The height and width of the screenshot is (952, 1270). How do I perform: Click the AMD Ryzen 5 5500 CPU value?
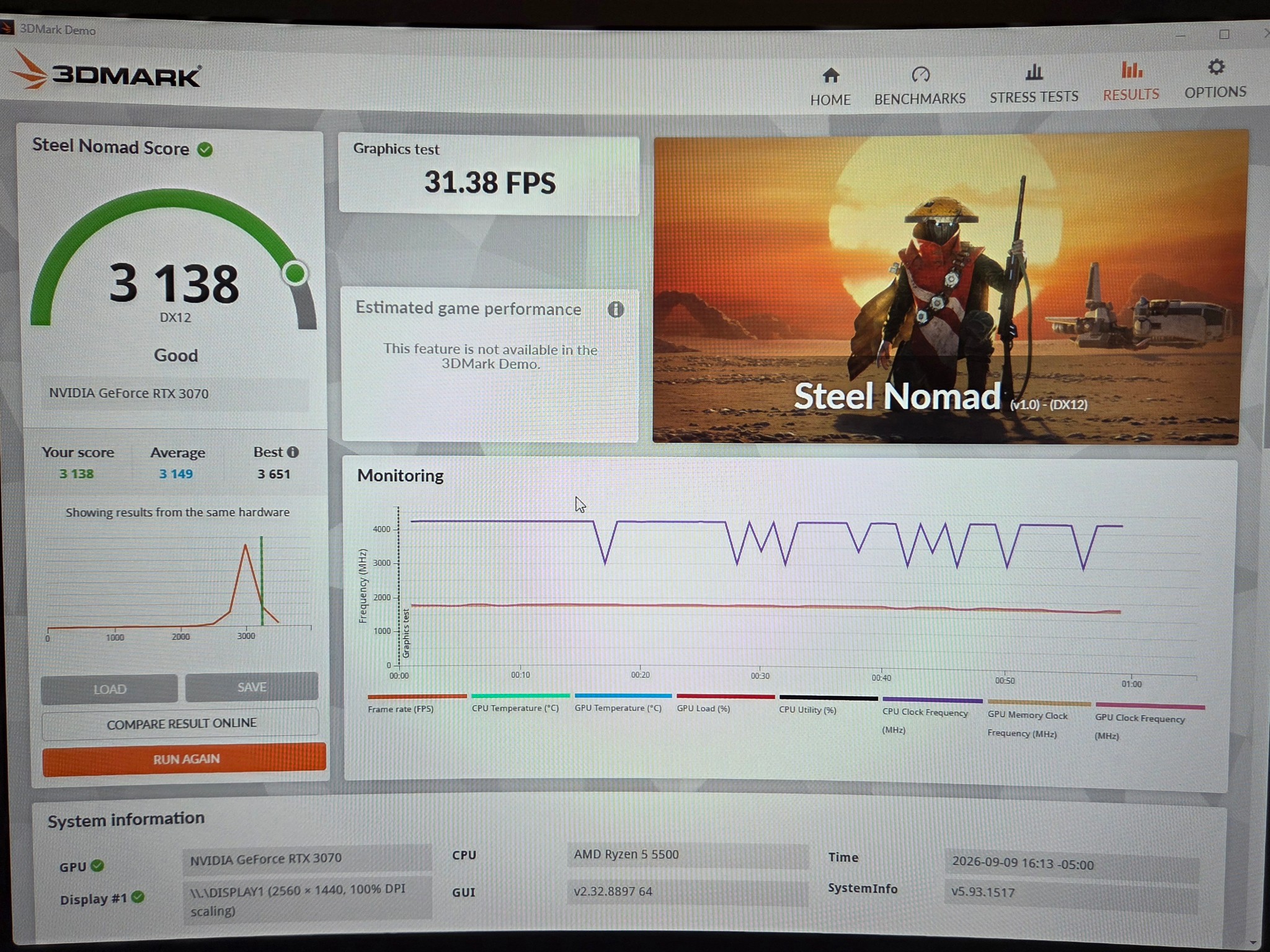(687, 855)
